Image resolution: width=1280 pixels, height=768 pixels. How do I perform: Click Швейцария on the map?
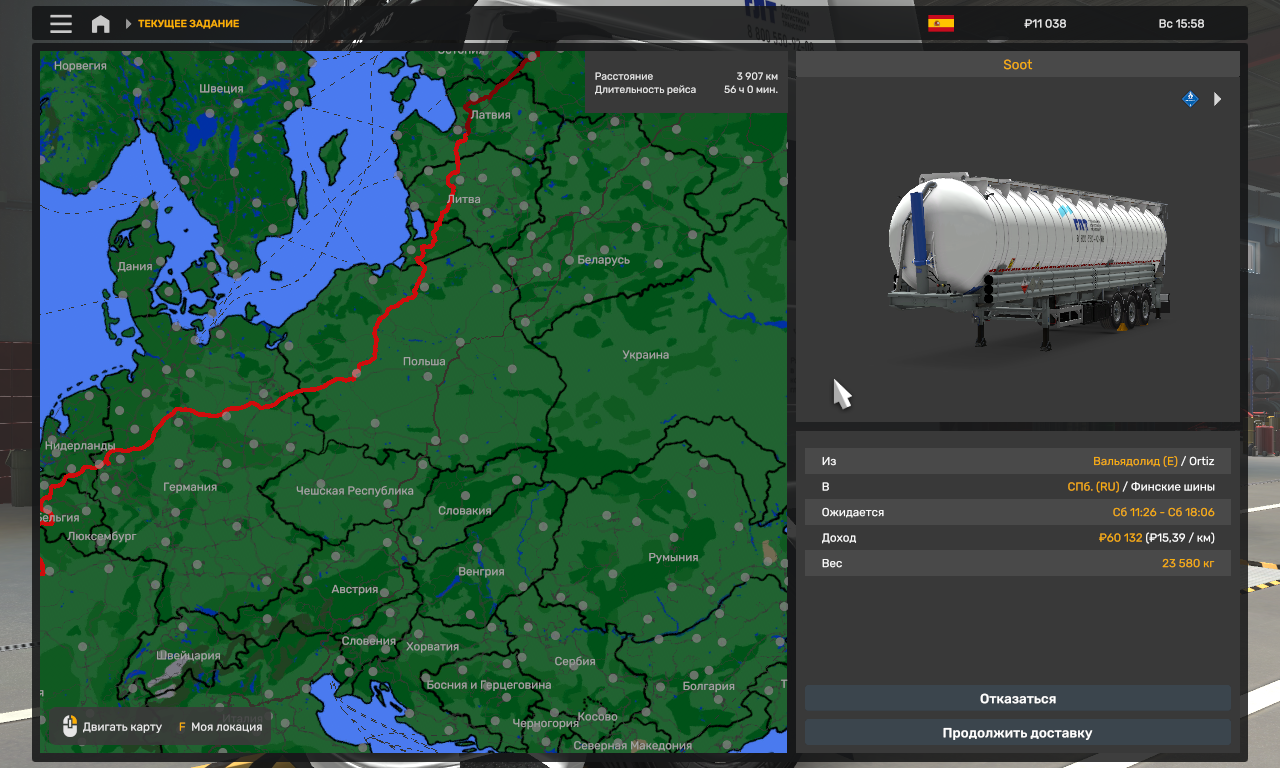pos(189,656)
